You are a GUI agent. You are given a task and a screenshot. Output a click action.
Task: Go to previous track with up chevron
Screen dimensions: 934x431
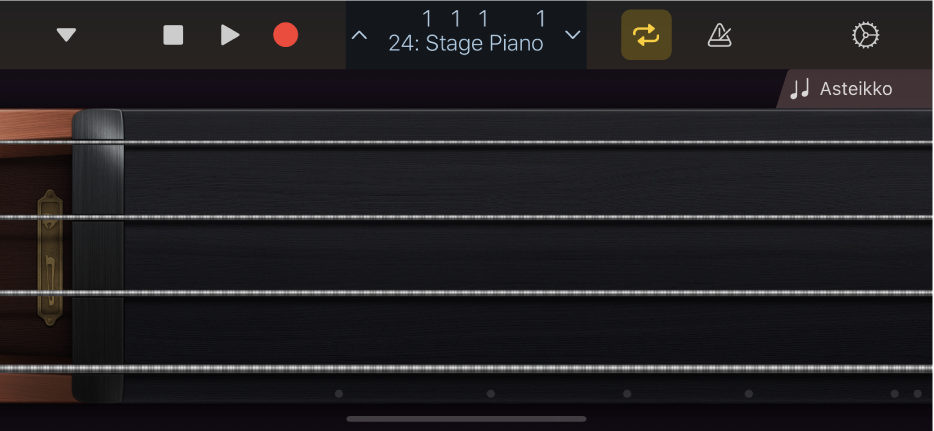360,35
